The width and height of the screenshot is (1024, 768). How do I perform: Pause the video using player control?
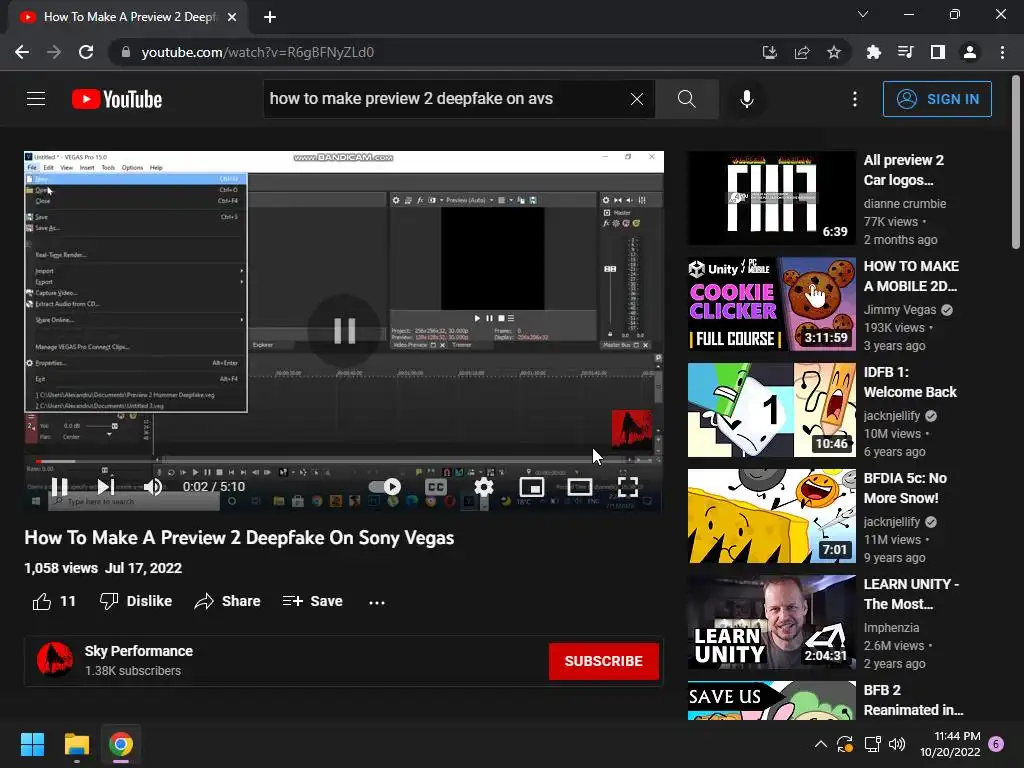tap(59, 487)
